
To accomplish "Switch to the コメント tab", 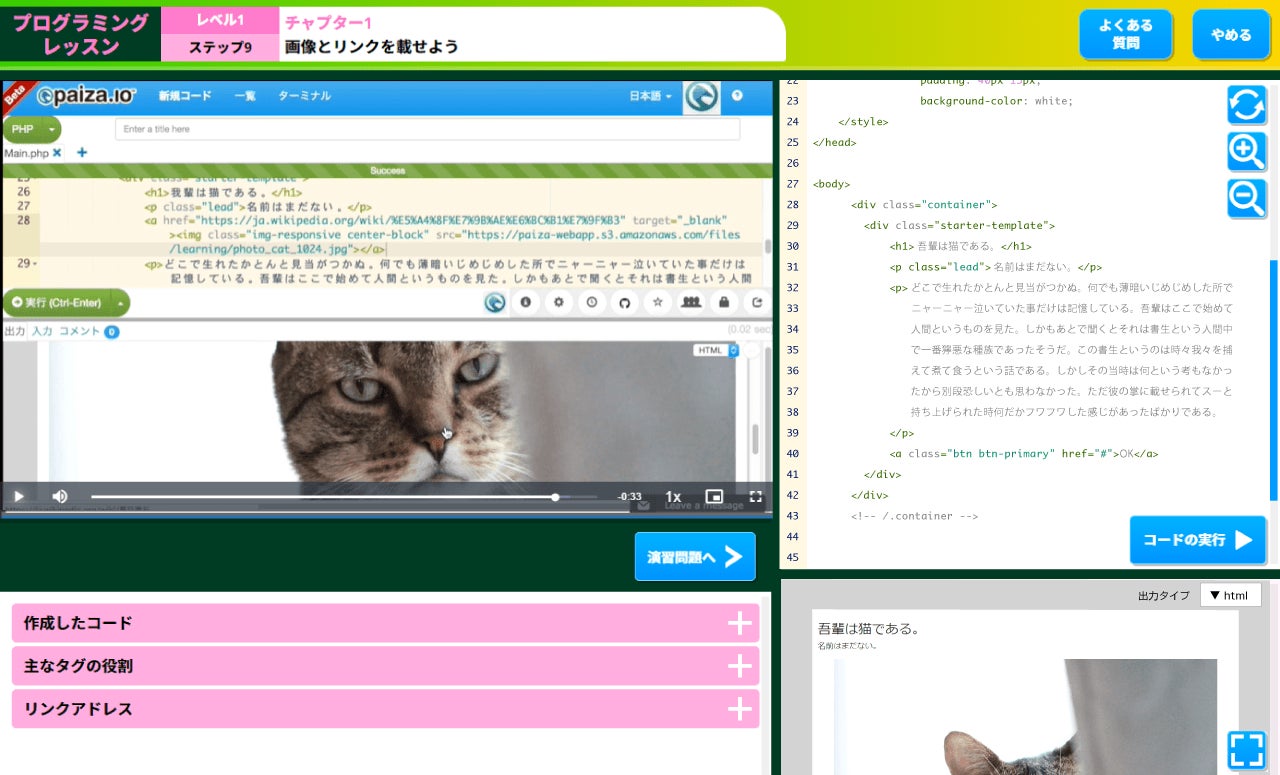I will 79,331.
